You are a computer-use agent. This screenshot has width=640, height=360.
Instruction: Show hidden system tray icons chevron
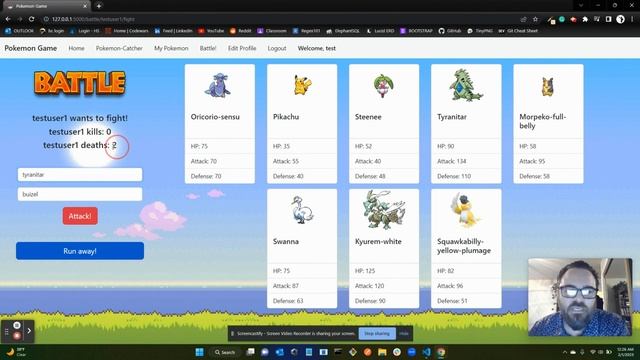point(565,352)
